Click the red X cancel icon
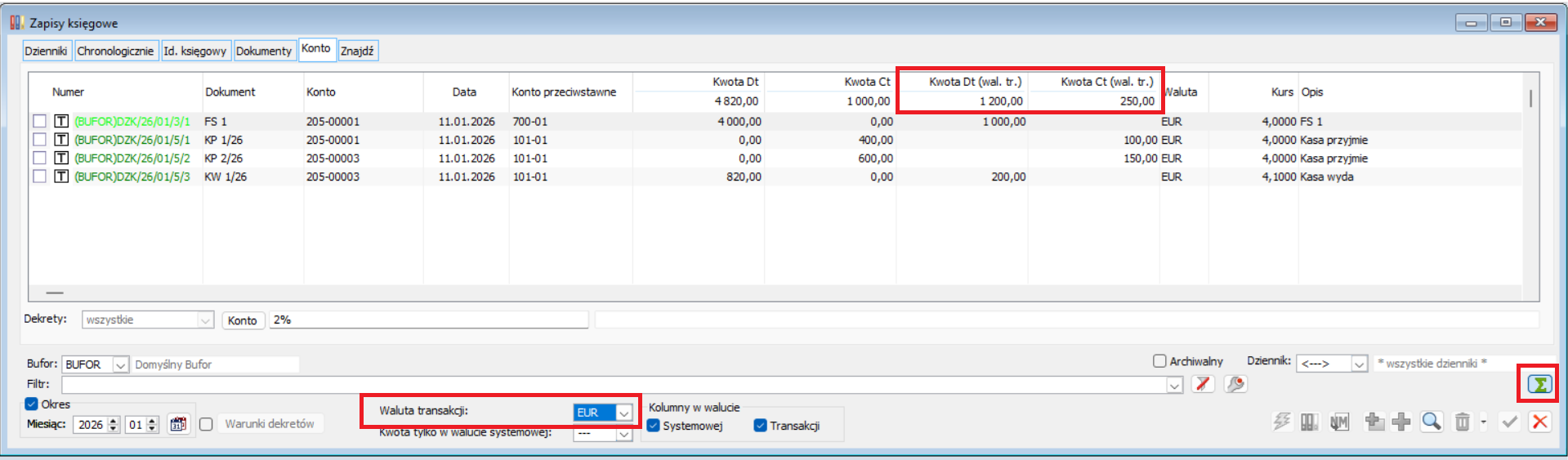The height and width of the screenshot is (460, 1568). point(1539,422)
